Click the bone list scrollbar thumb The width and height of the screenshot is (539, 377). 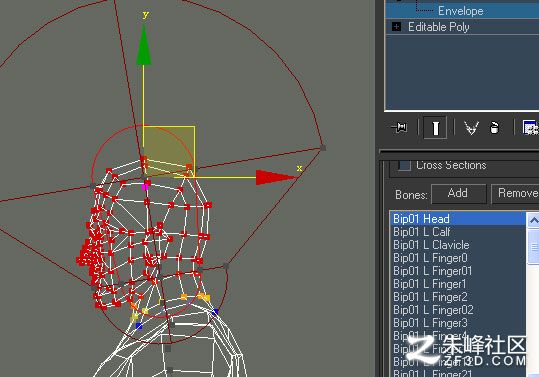534,246
